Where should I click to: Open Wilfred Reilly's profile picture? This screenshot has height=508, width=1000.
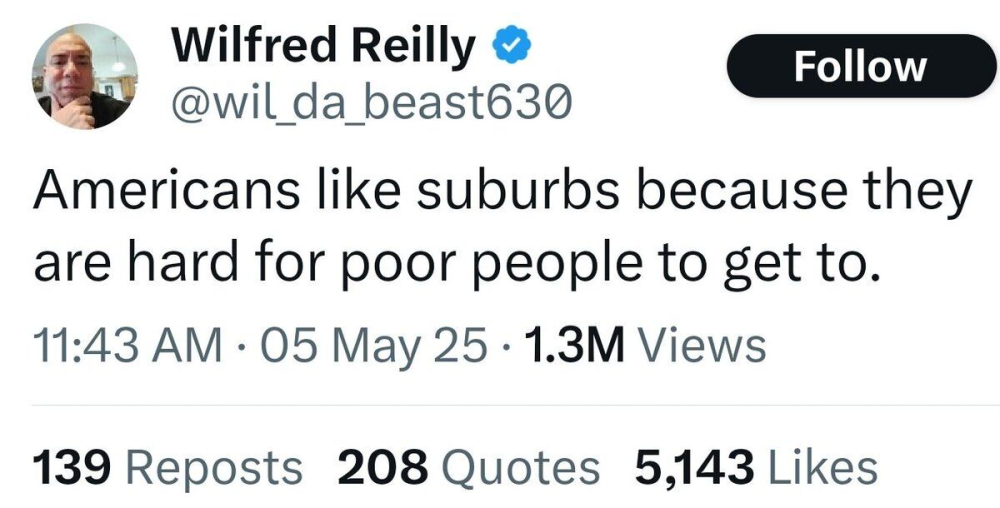85,78
